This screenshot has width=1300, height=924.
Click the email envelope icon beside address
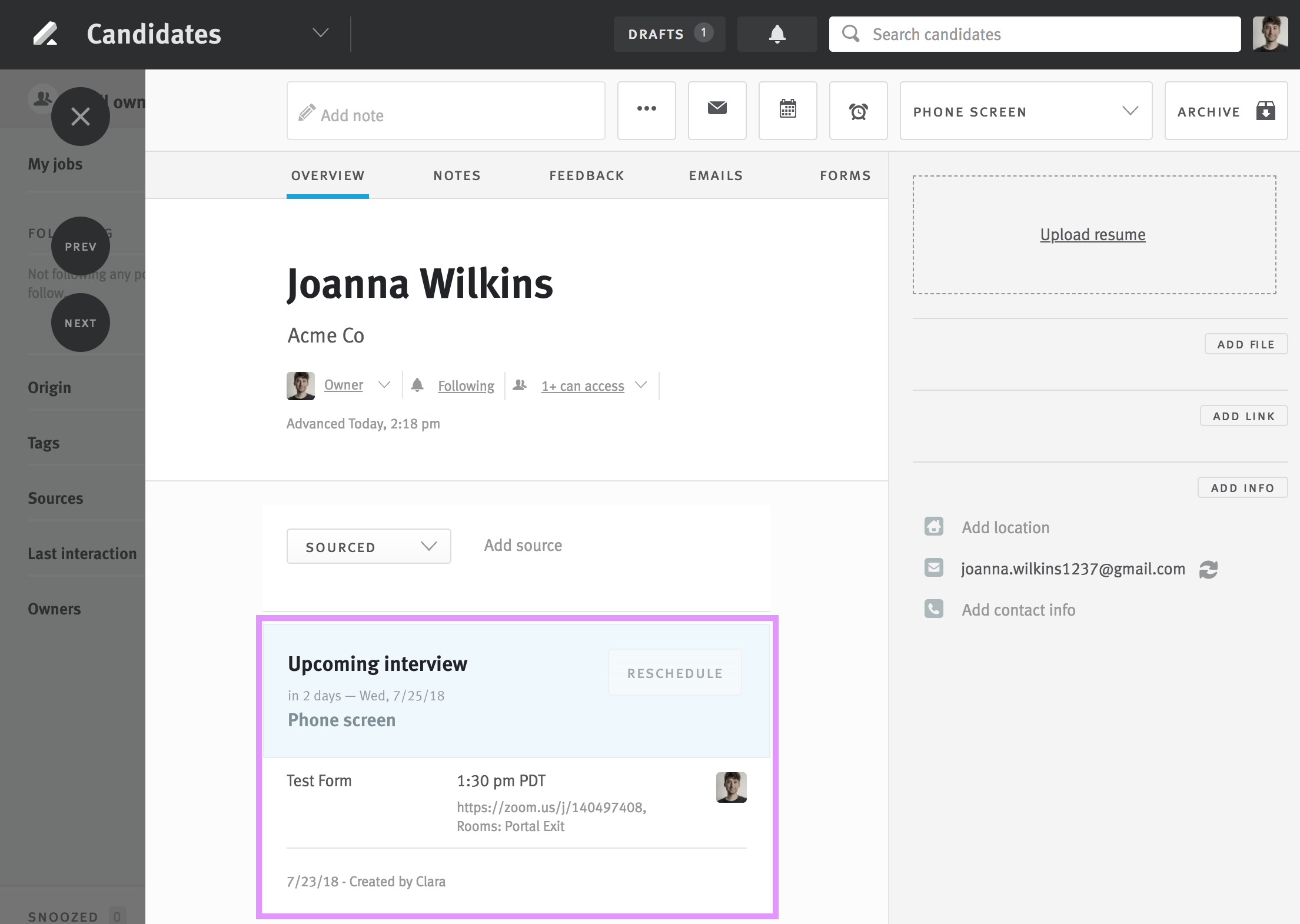click(x=933, y=567)
